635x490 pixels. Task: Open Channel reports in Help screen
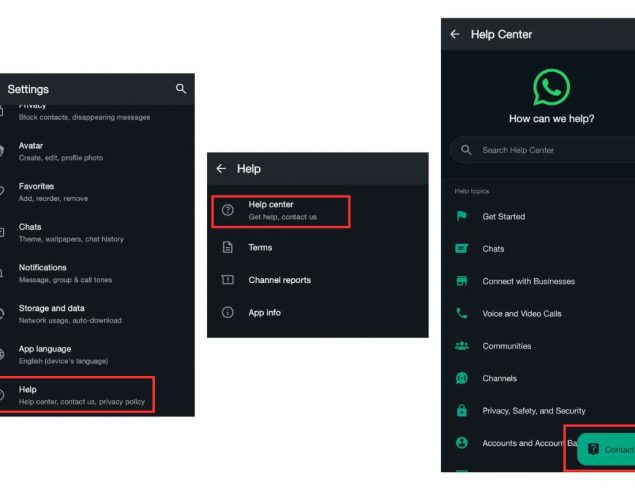click(318, 280)
